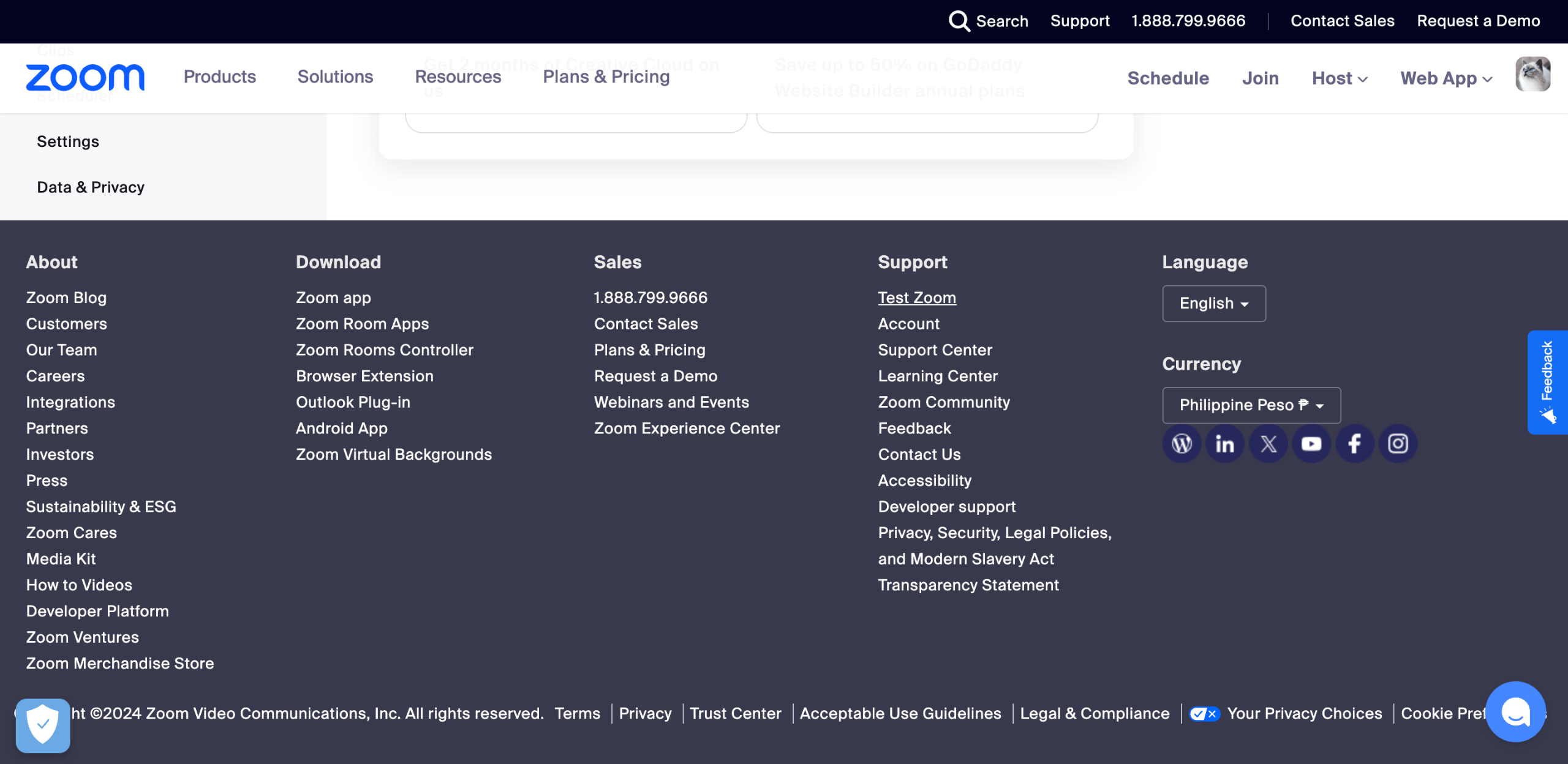
Task: Click the privacy shield badge icon
Action: (43, 725)
